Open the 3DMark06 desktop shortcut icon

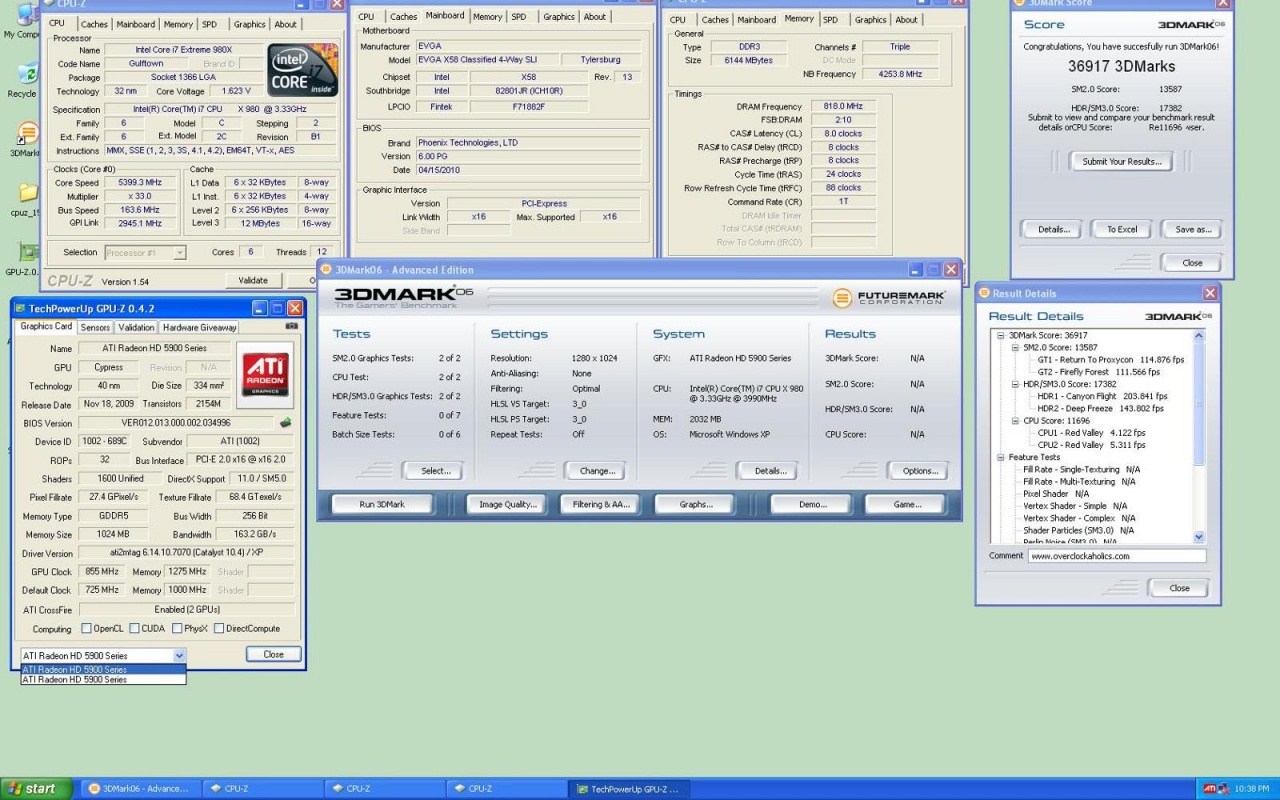coord(27,134)
